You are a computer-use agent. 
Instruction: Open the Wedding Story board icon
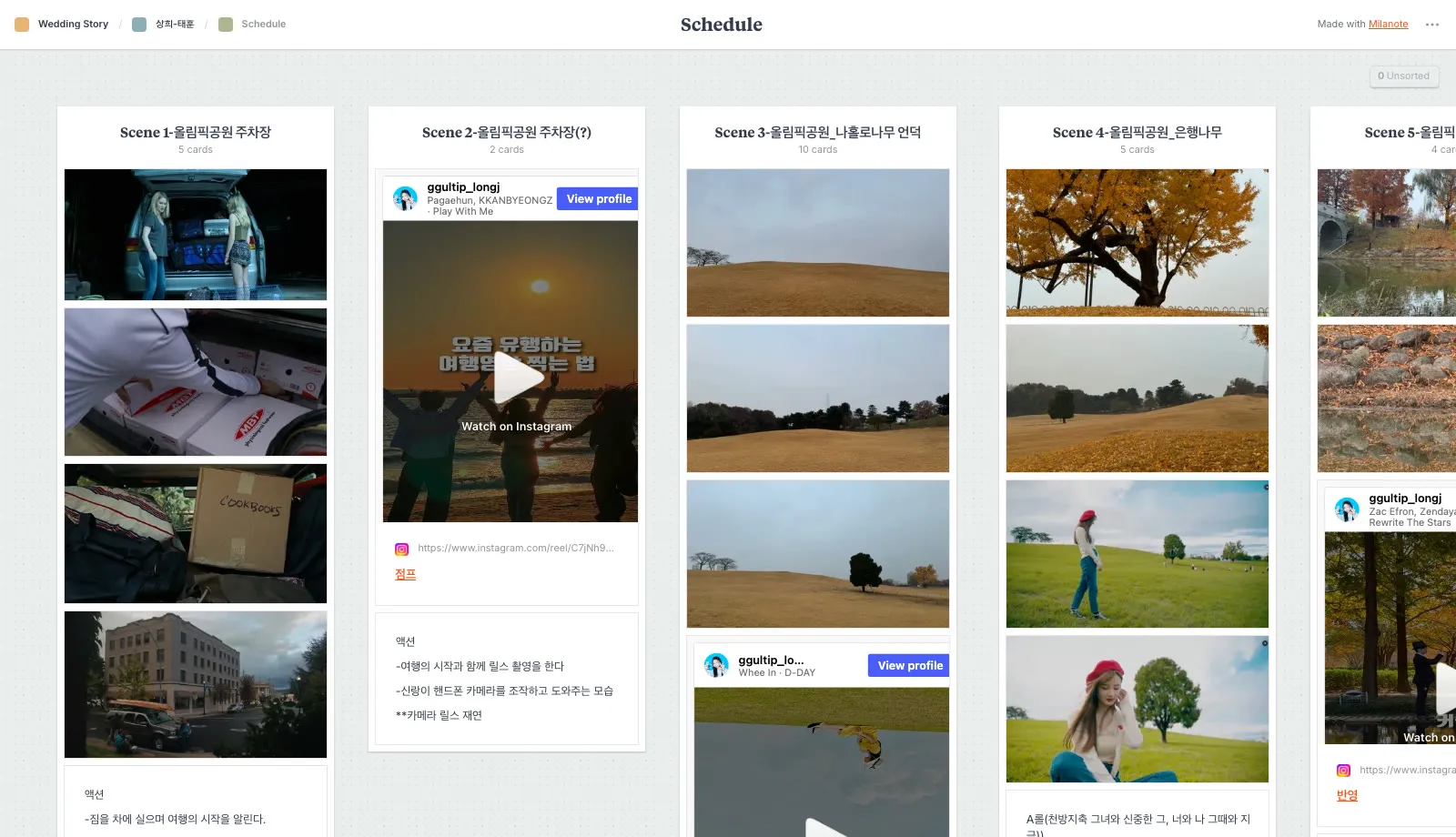[22, 25]
